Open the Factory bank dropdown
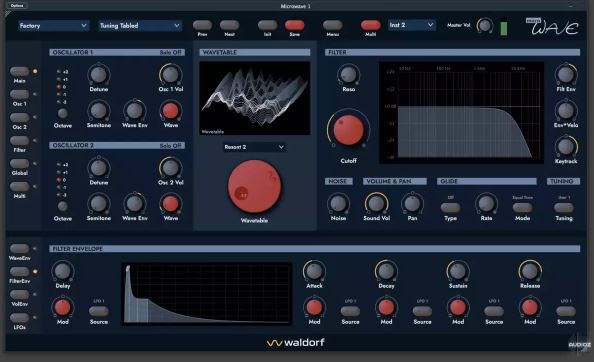This screenshot has height=362, width=594. (x=53, y=26)
